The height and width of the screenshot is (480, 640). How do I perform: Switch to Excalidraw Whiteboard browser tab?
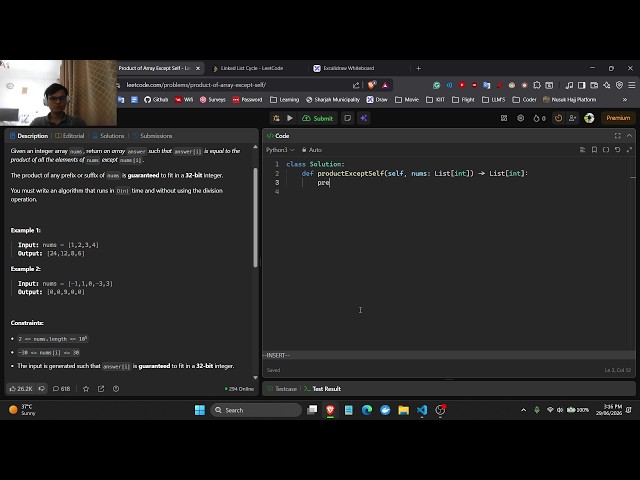point(349,68)
